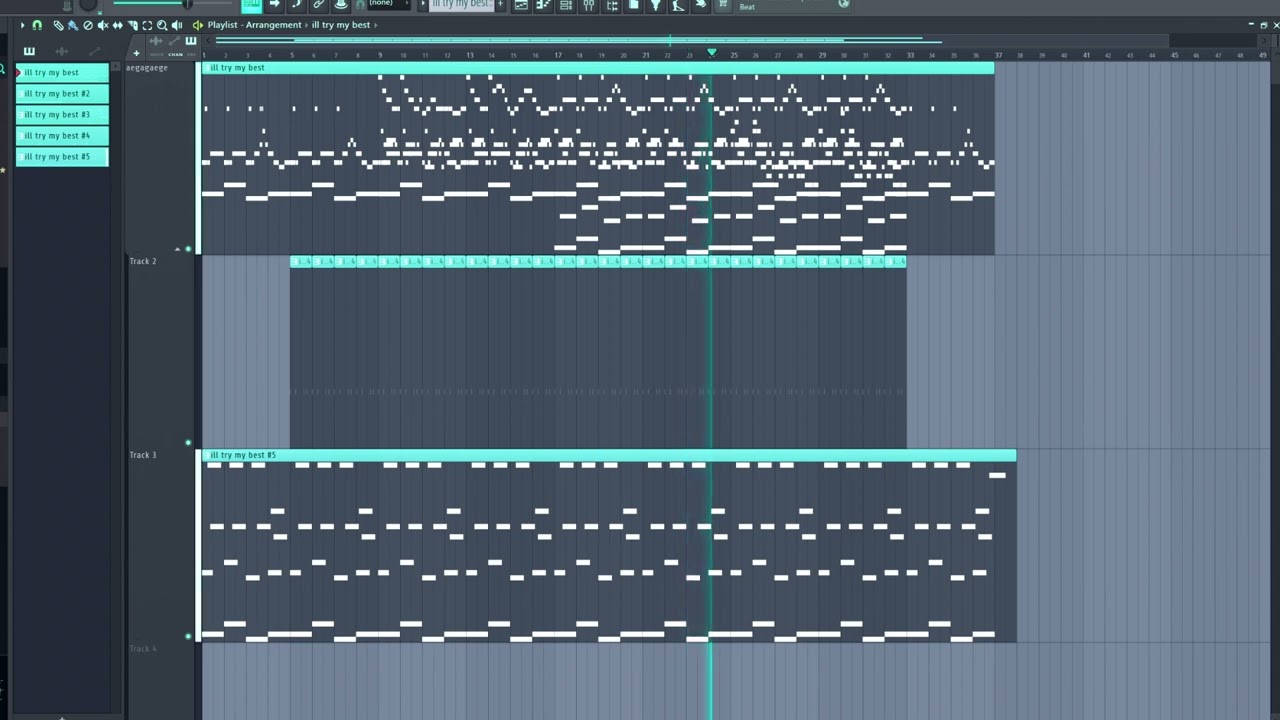Open the 'ill try my best' breadcrumb menu
This screenshot has height=720, width=1280.
tap(341, 25)
